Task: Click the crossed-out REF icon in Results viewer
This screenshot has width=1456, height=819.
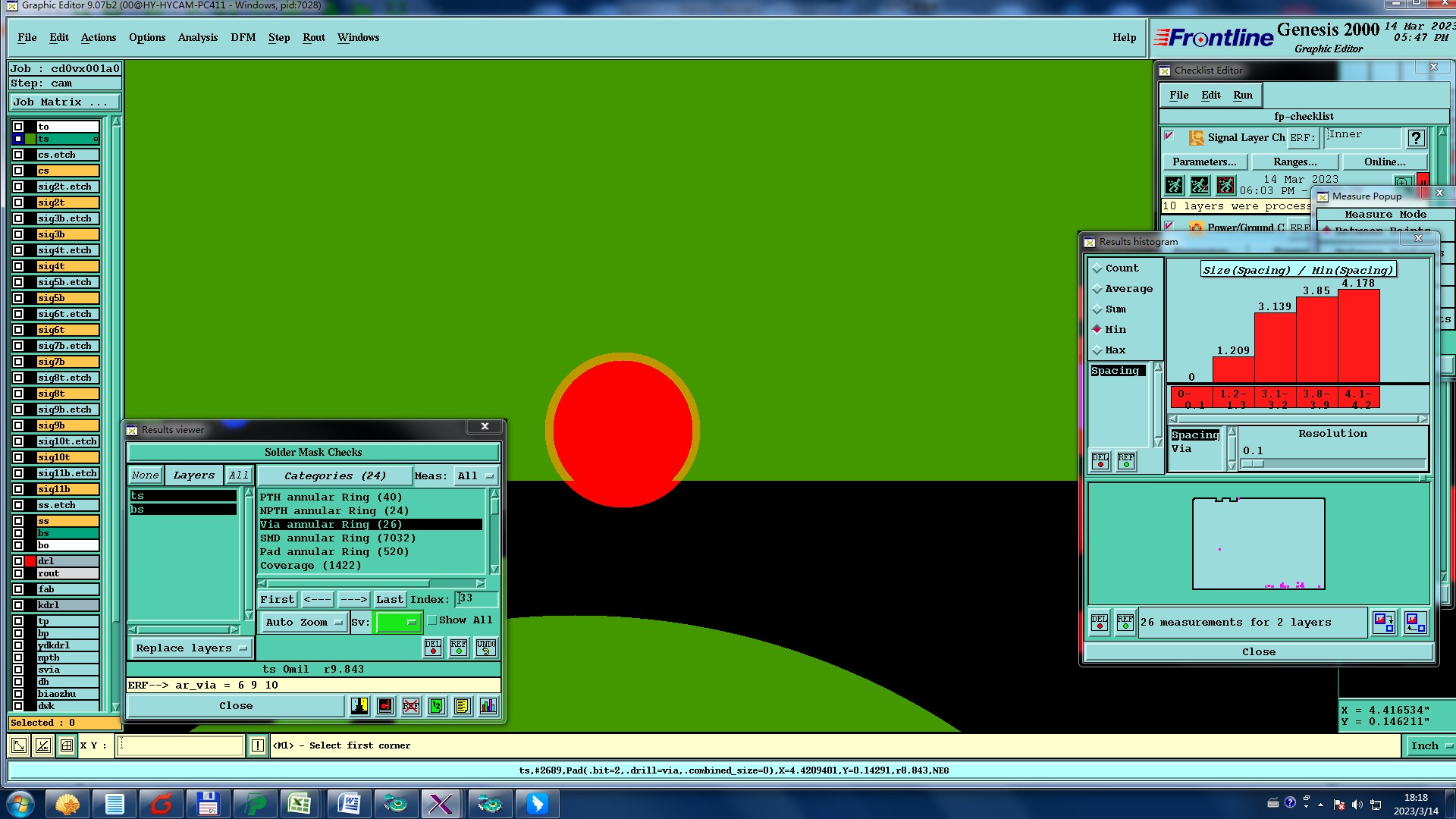Action: point(410,706)
